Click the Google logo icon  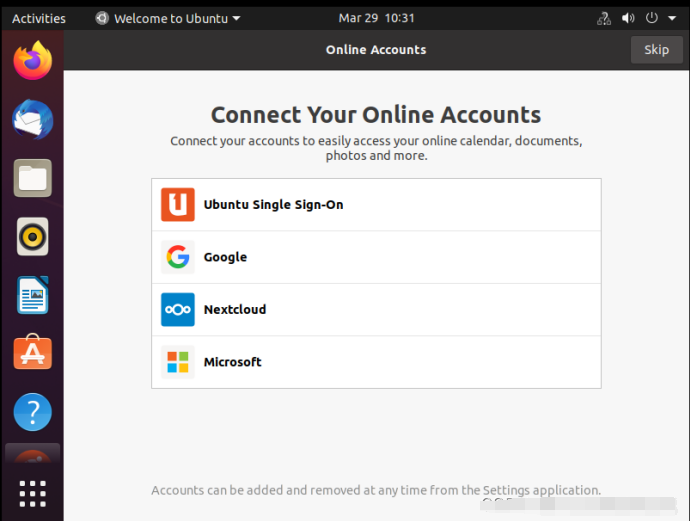tap(178, 257)
